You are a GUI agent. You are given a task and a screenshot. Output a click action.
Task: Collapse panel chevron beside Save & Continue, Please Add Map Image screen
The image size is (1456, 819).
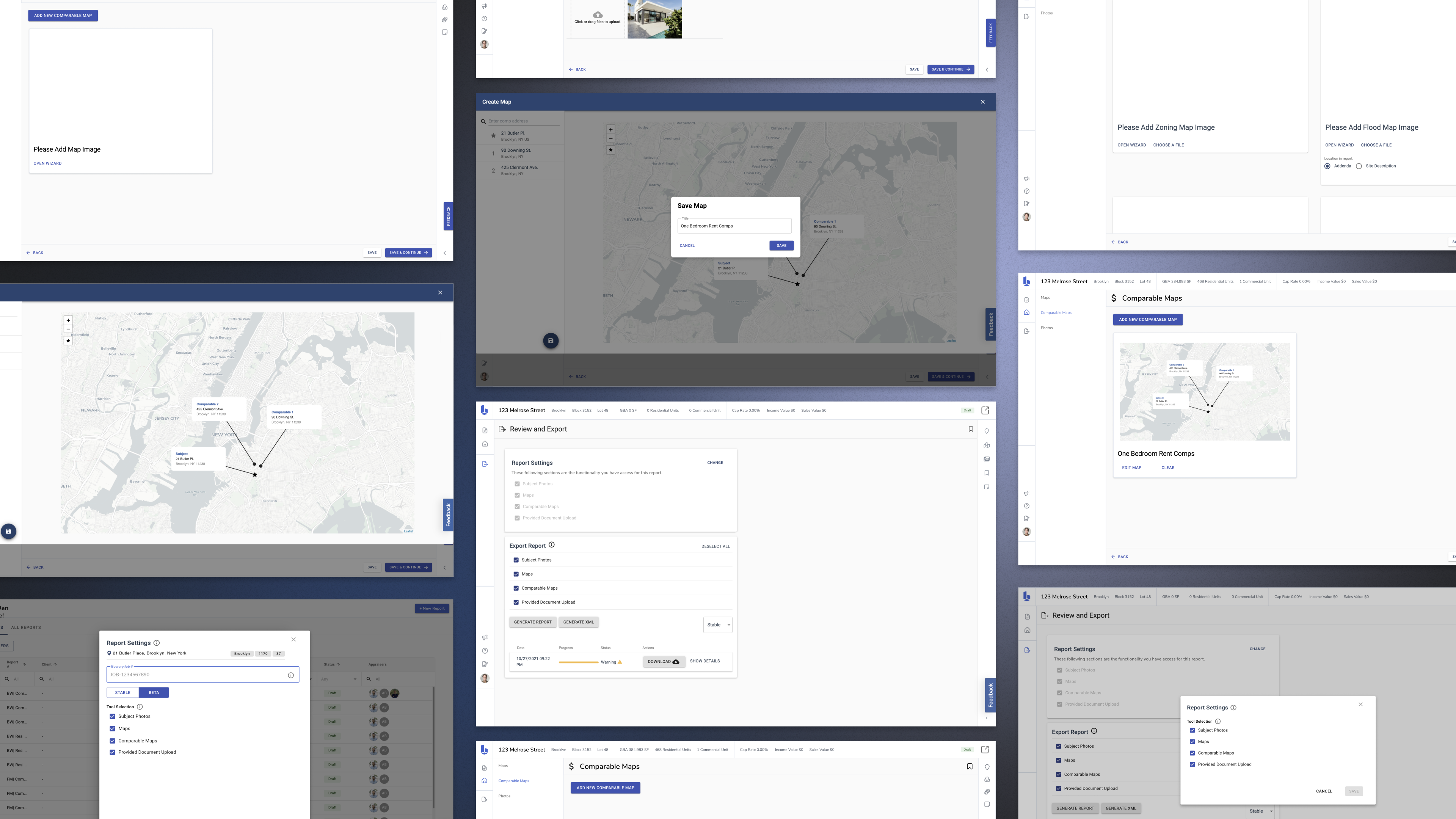[444, 253]
